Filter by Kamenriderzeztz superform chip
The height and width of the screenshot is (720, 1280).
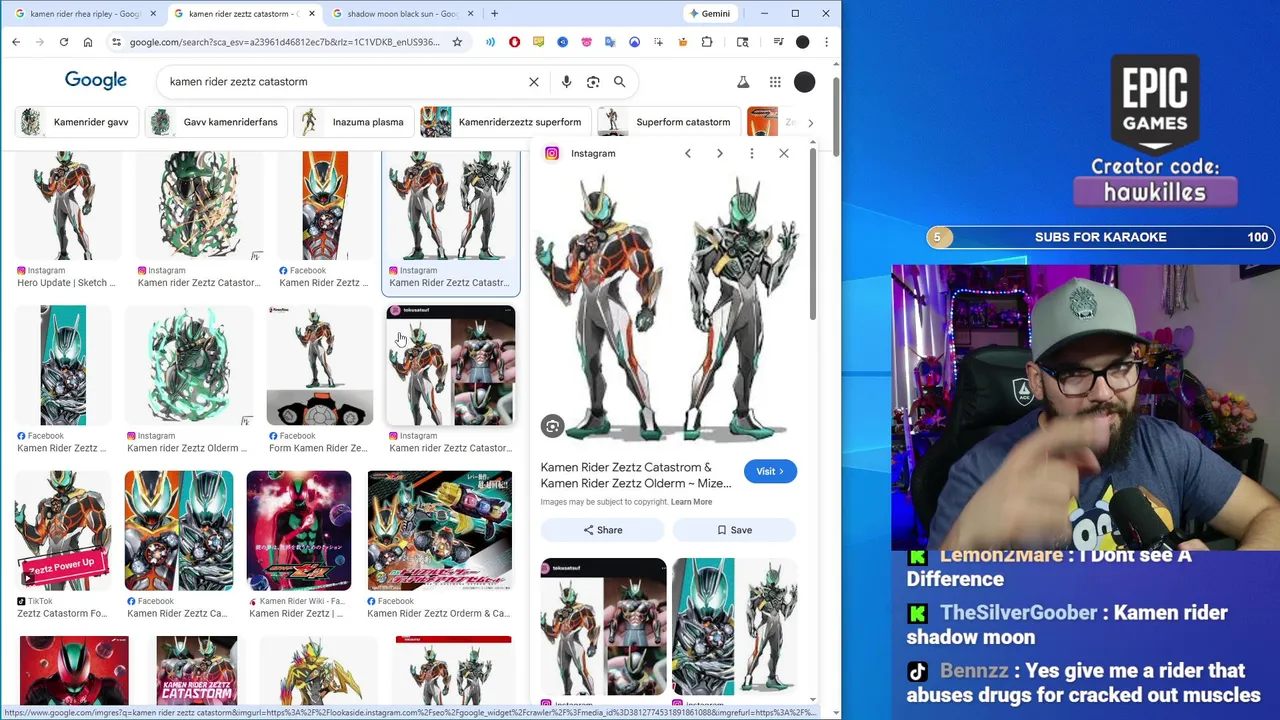[x=505, y=122]
